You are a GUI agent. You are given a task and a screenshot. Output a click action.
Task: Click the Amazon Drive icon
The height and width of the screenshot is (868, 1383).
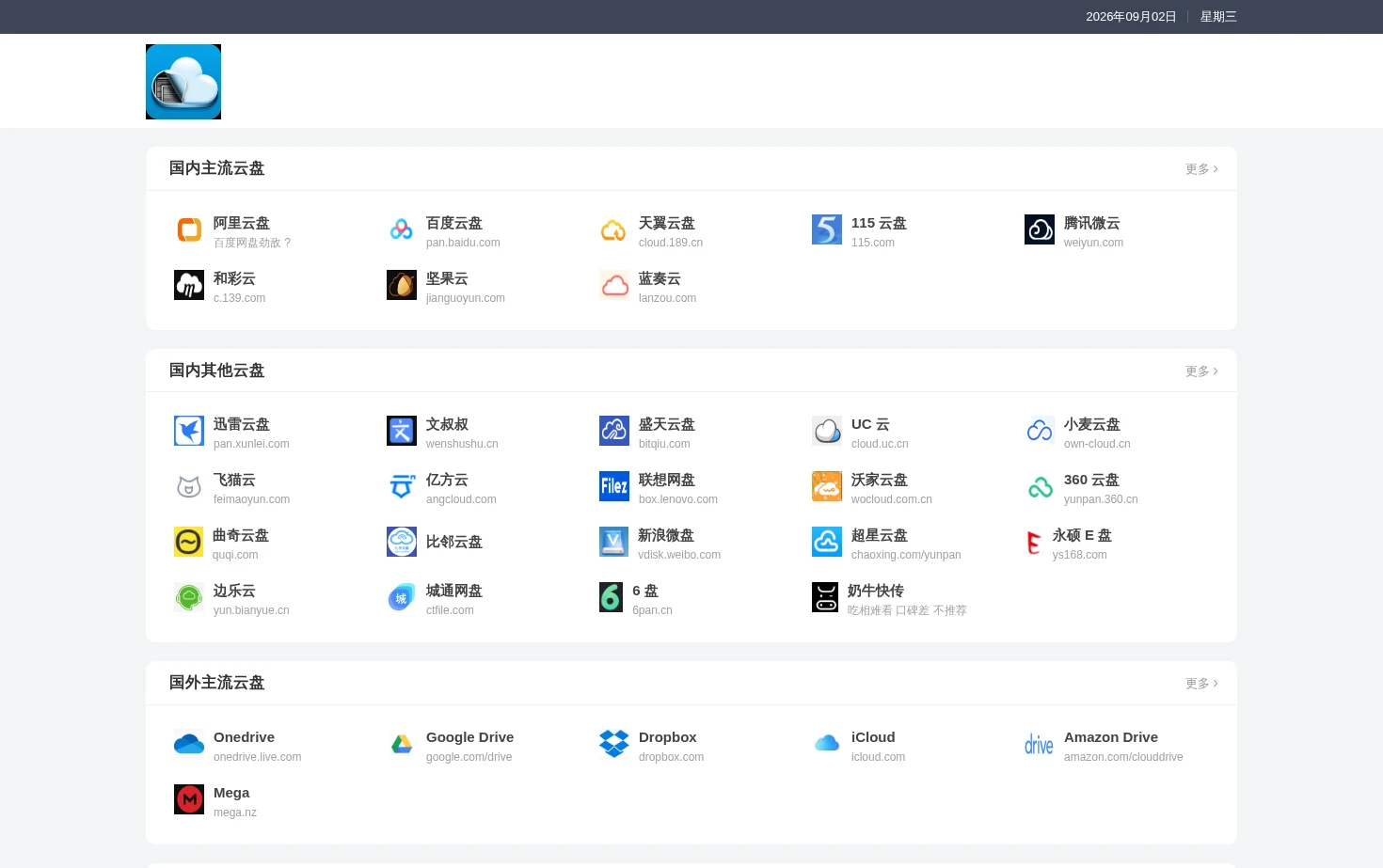click(1040, 744)
